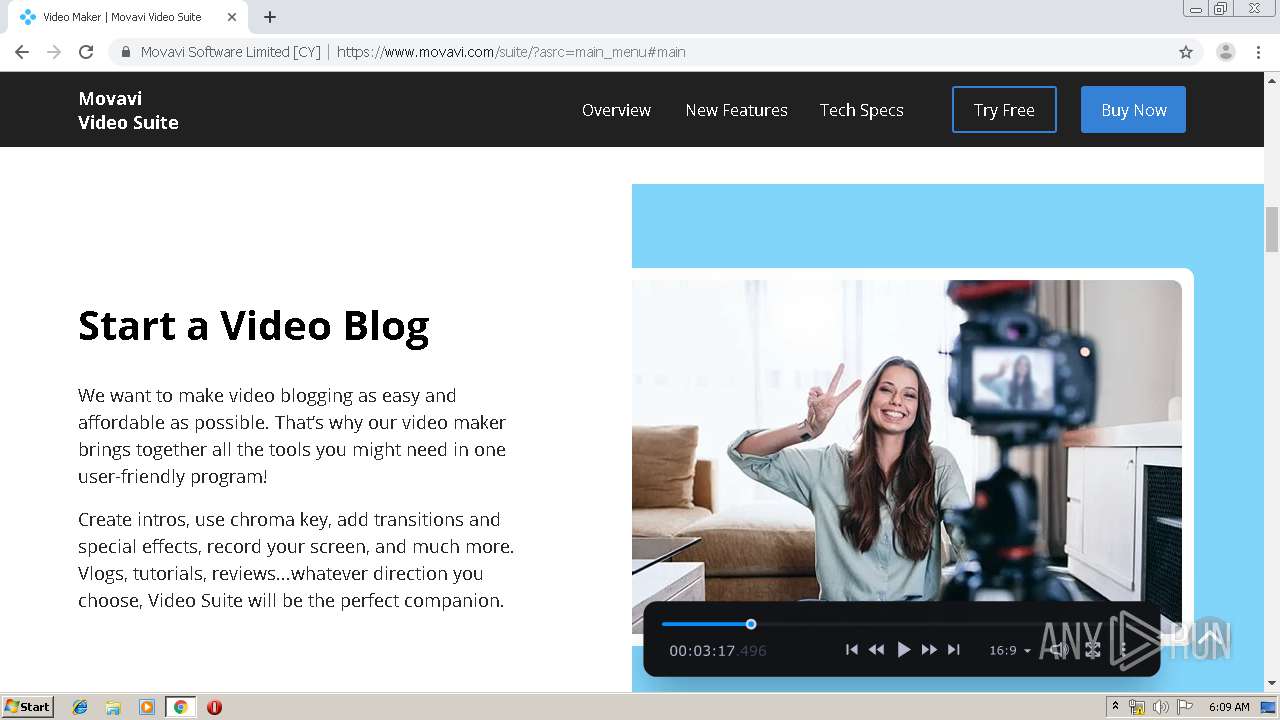Screen dimensions: 1280x720
Task: Go to the Overview section
Action: coord(616,110)
